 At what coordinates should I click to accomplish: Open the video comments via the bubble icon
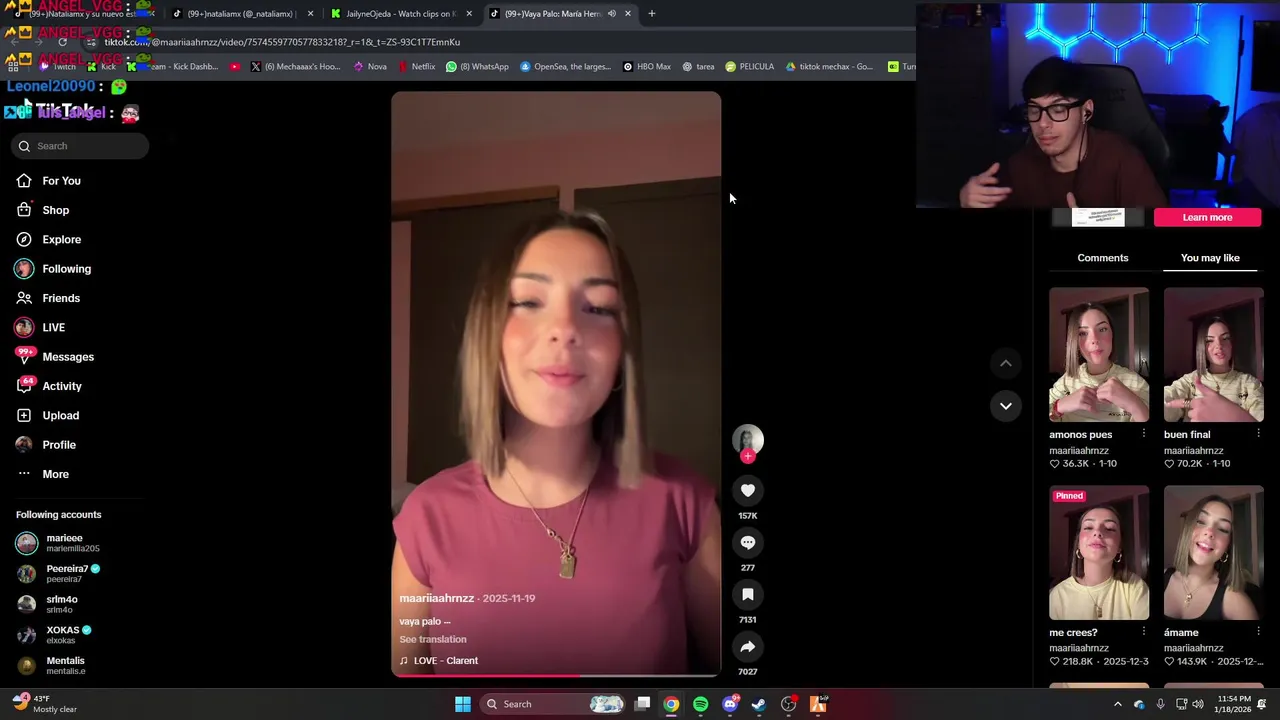pyautogui.click(x=748, y=542)
